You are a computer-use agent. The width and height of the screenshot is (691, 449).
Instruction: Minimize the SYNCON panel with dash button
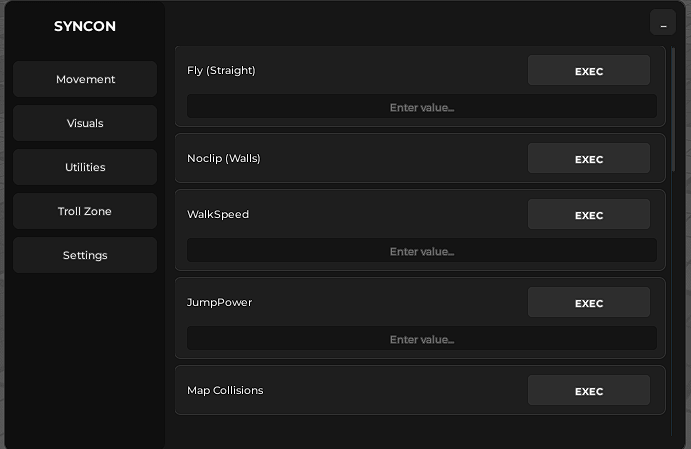click(663, 22)
